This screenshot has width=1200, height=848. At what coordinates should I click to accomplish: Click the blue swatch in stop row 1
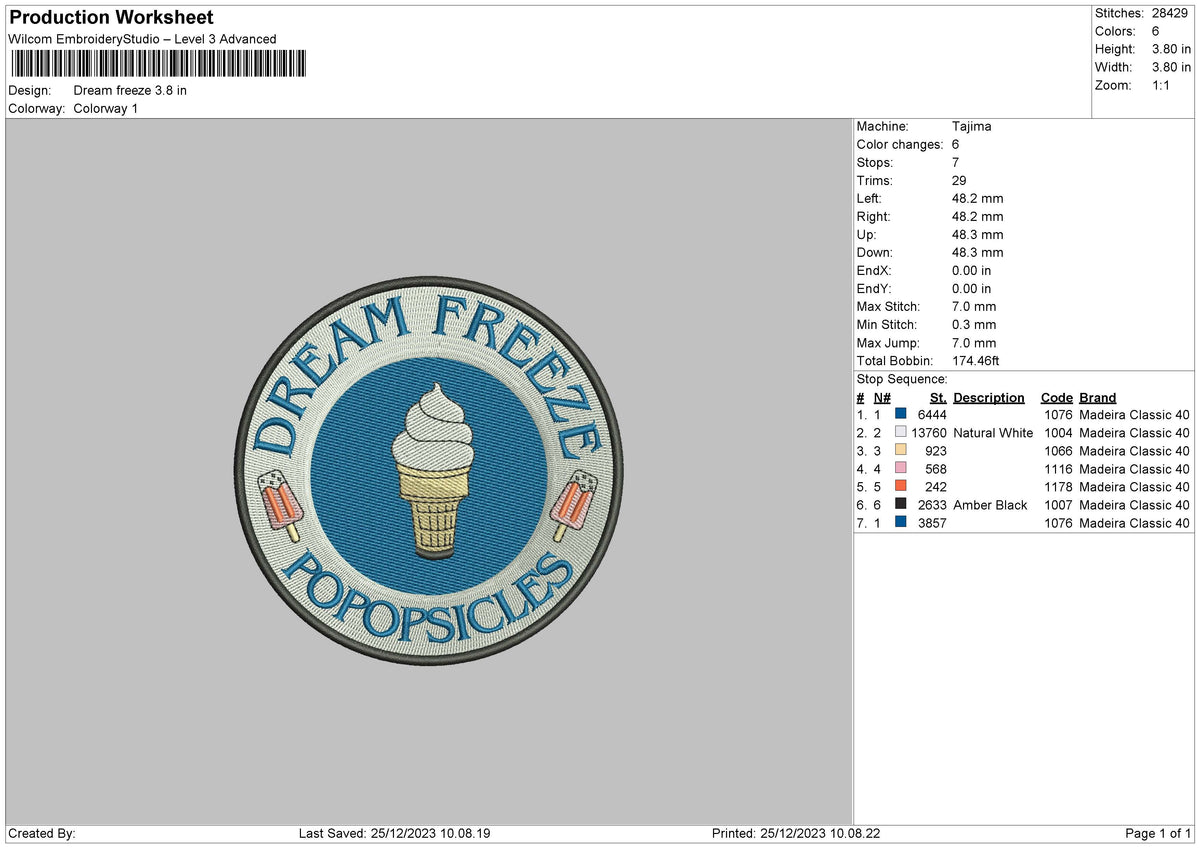(901, 414)
